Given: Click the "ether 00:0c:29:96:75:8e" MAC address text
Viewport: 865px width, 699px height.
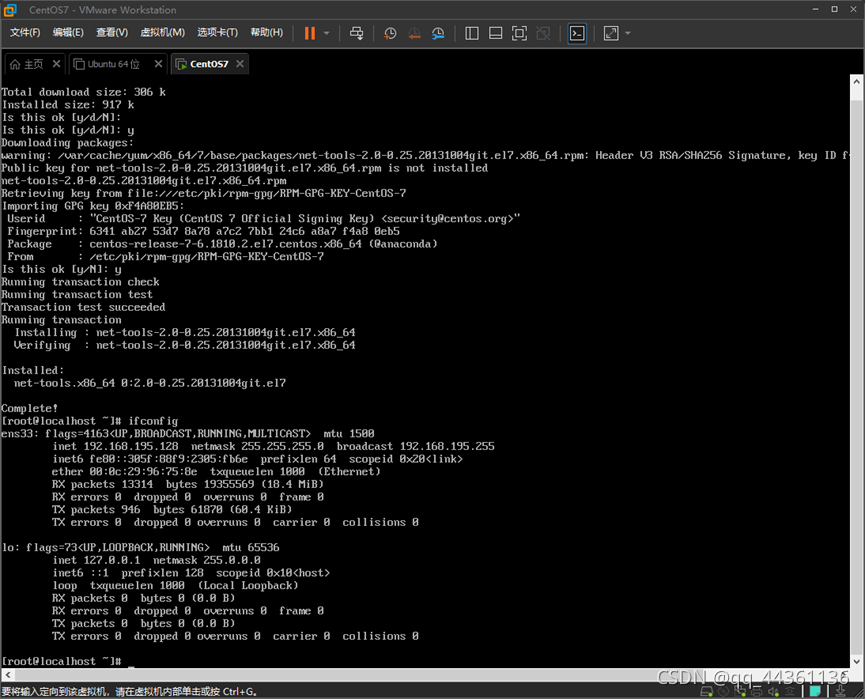Looking at the screenshot, I should (125, 472).
